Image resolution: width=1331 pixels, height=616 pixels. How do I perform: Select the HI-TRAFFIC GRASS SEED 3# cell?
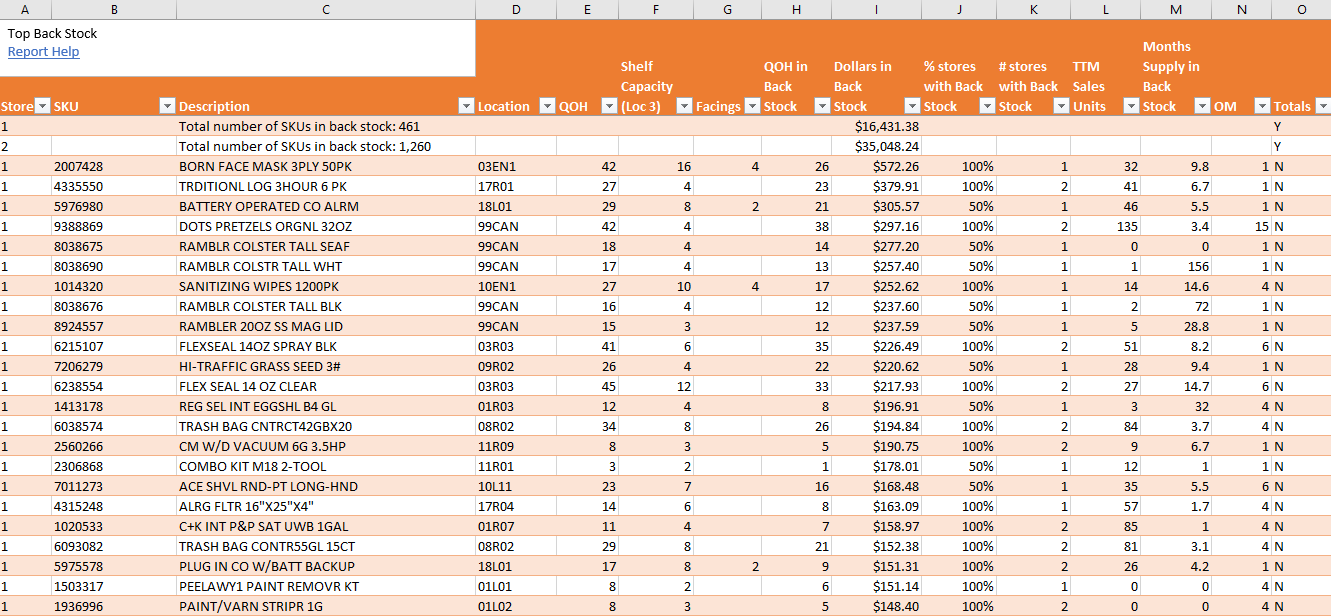[x=326, y=366]
